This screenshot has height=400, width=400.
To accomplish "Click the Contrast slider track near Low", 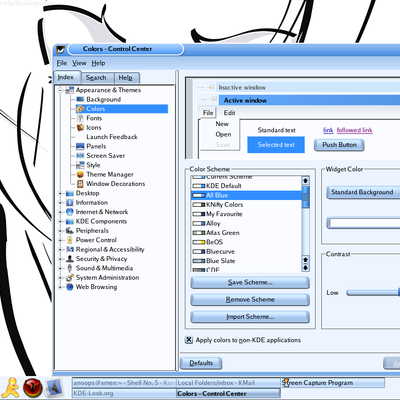I will 373,293.
